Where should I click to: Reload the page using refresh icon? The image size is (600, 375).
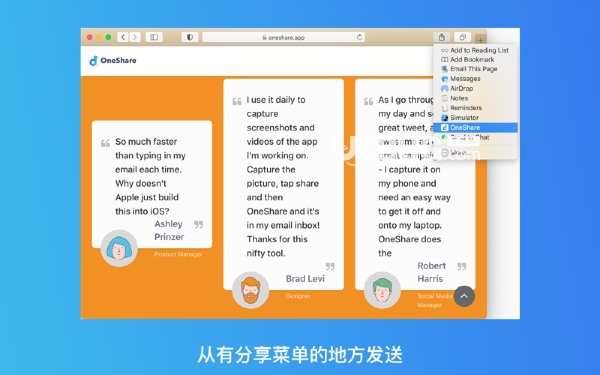[359, 37]
